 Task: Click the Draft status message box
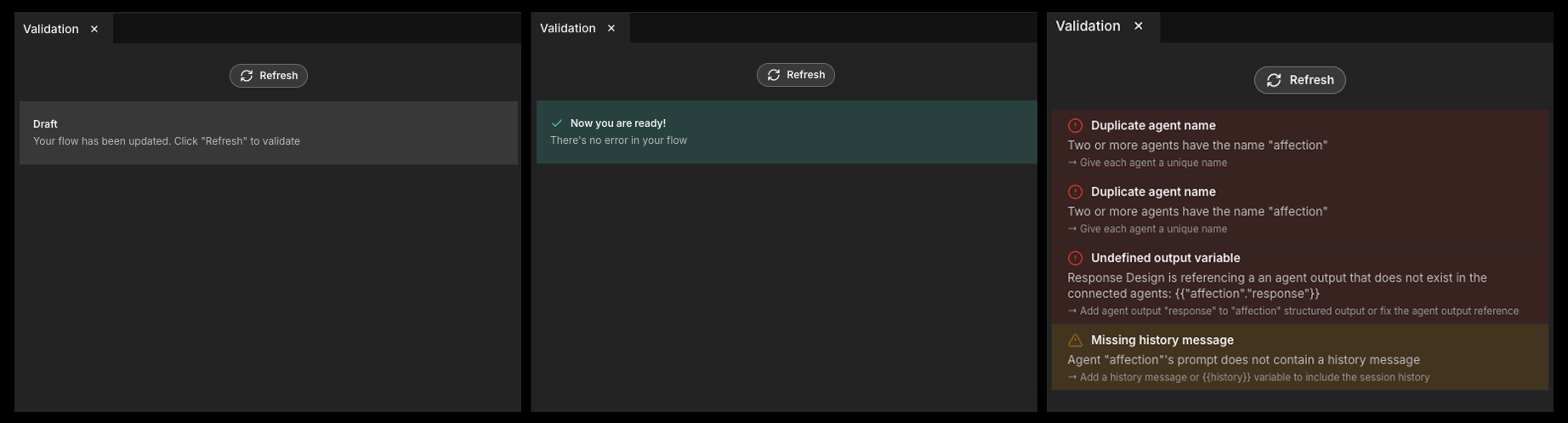(x=269, y=133)
